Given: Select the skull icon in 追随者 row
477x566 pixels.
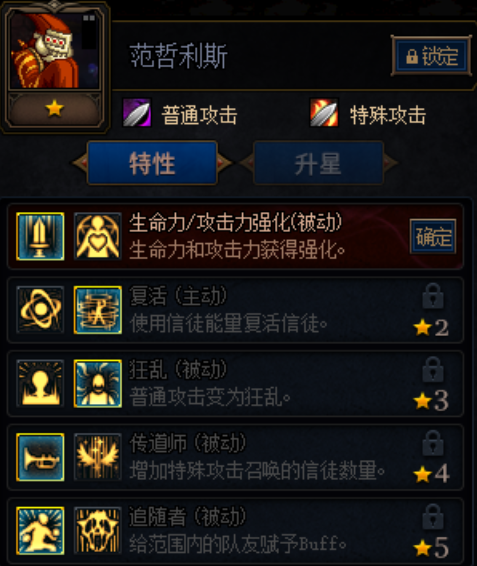Looking at the screenshot, I should tap(97, 530).
